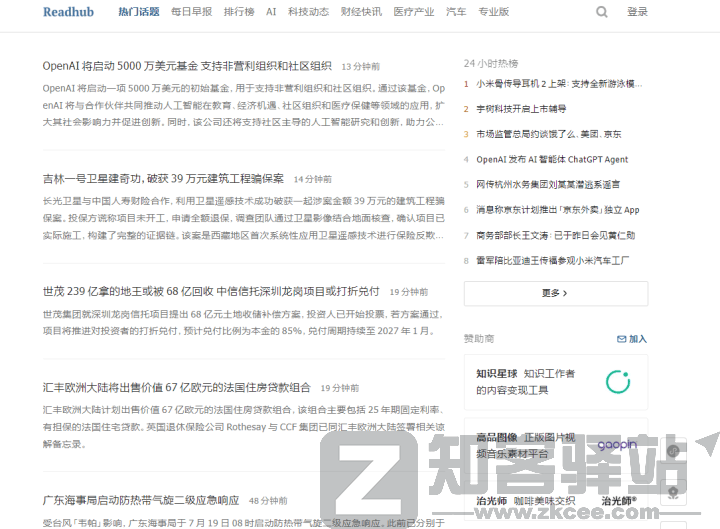Open the OpenAI 5000 万美元基金 article

click(187, 66)
